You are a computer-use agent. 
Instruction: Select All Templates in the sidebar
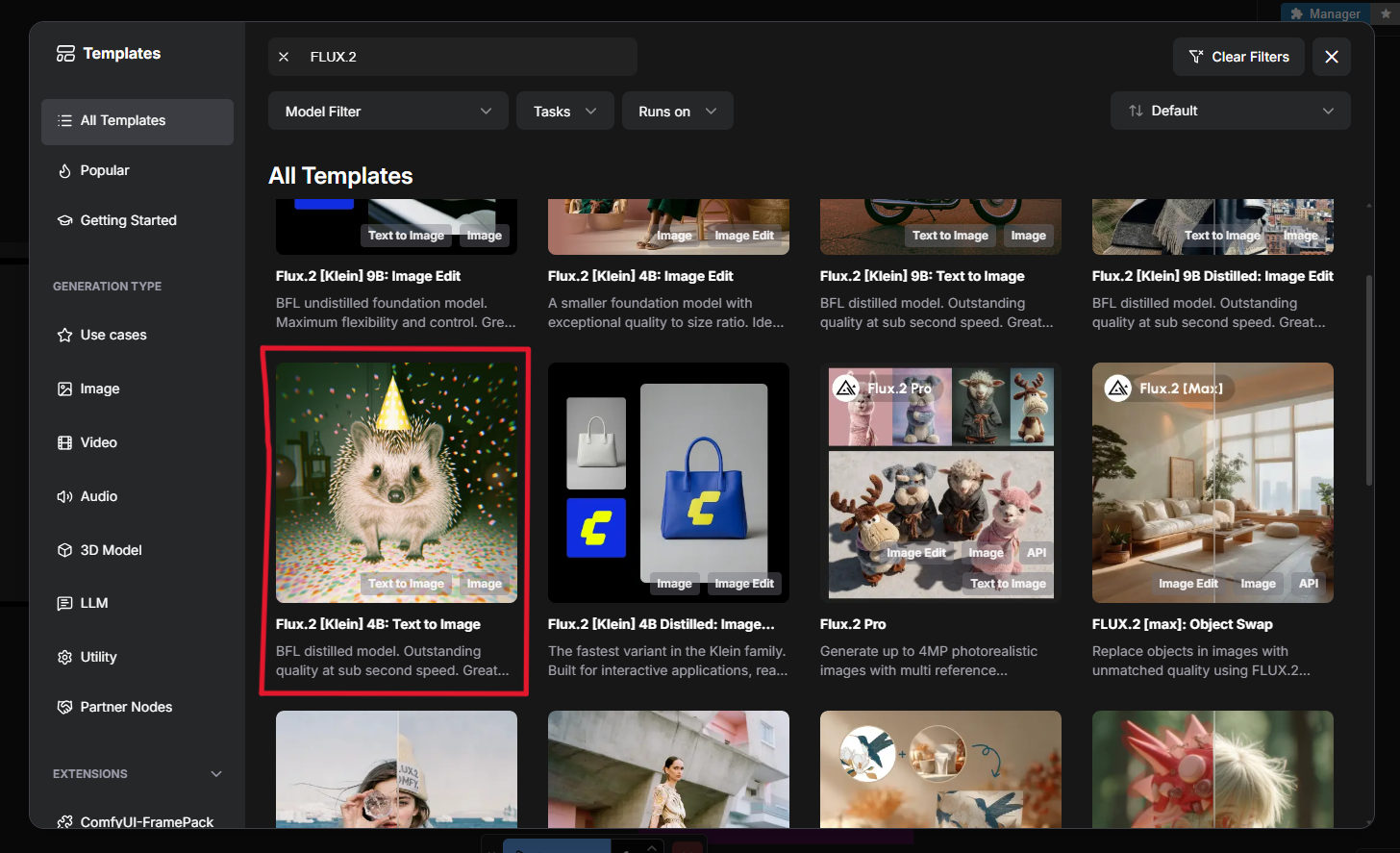[x=137, y=121]
